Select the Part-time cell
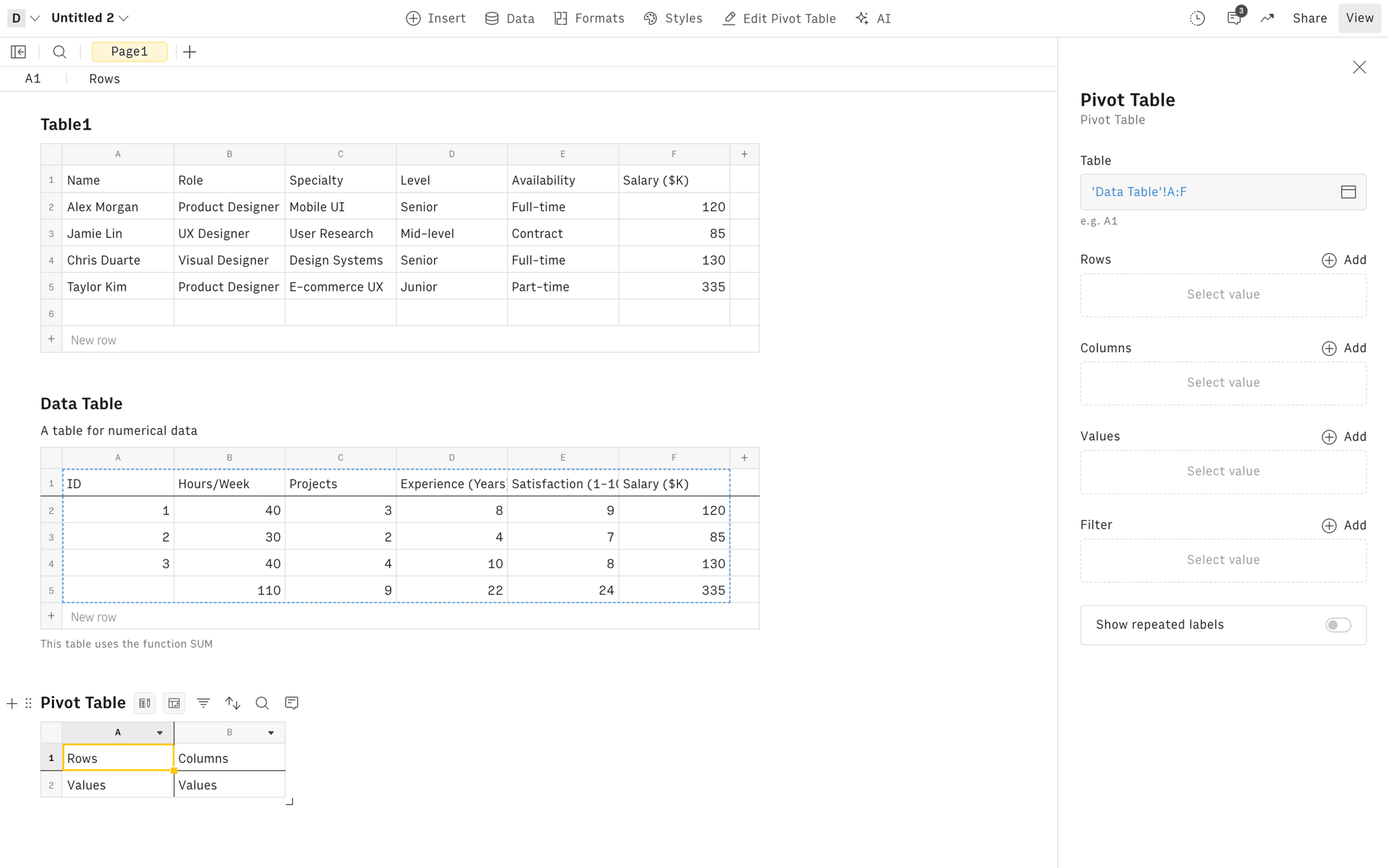This screenshot has width=1389, height=868. coord(563,287)
